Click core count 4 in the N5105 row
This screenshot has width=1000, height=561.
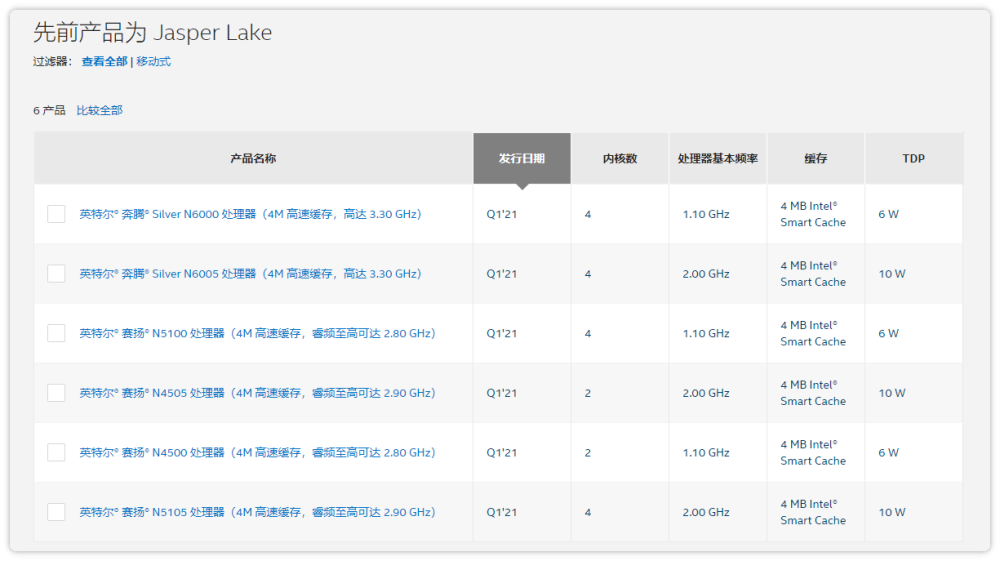588,512
